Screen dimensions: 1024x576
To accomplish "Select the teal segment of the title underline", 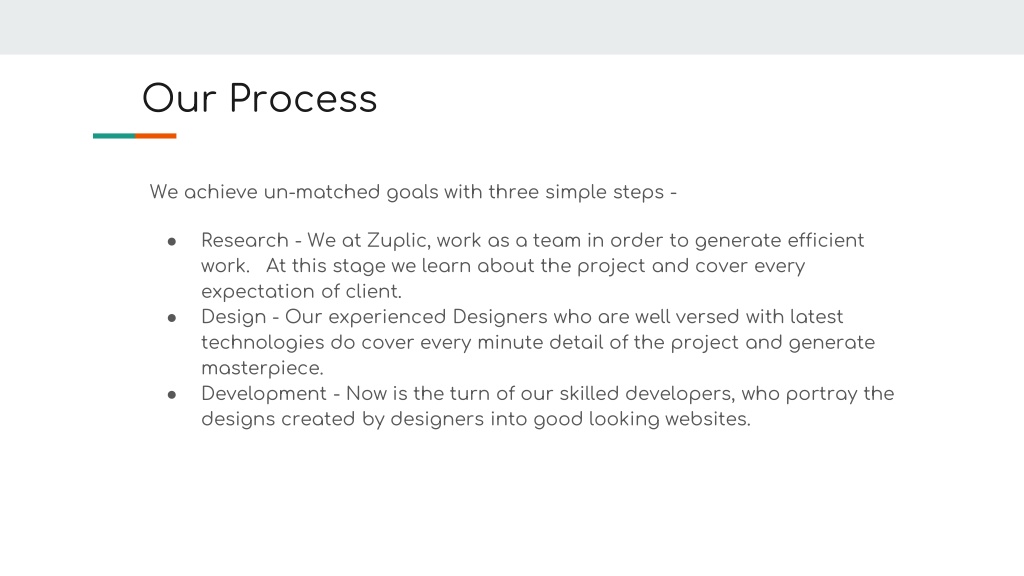I will click(x=114, y=136).
